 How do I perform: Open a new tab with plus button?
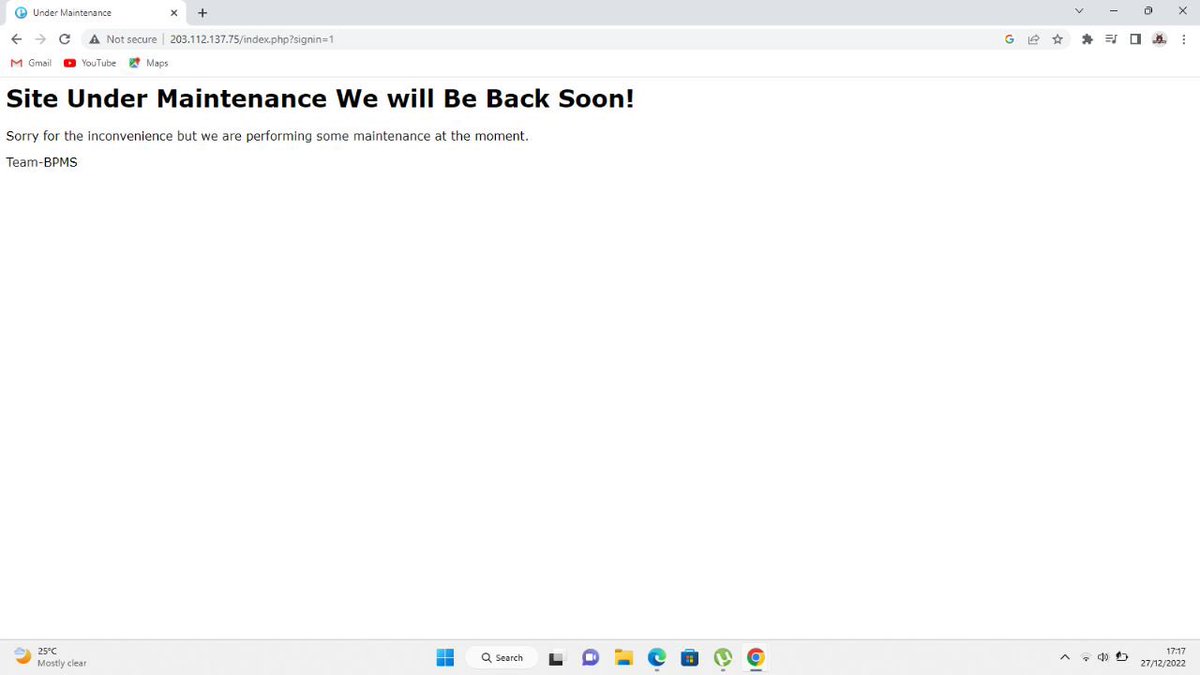pos(202,13)
